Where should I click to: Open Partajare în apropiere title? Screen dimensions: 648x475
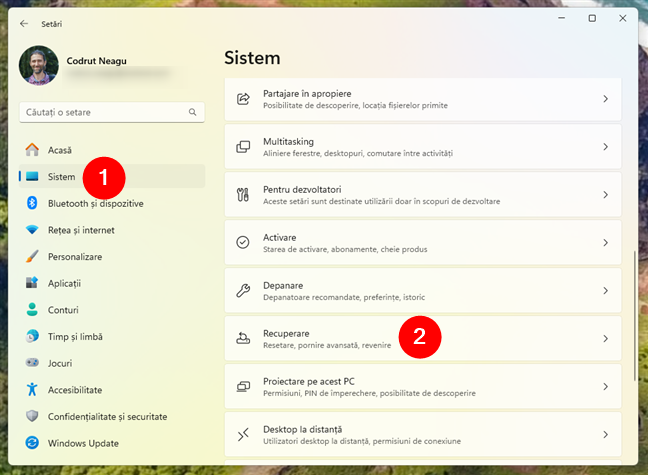tap(307, 94)
